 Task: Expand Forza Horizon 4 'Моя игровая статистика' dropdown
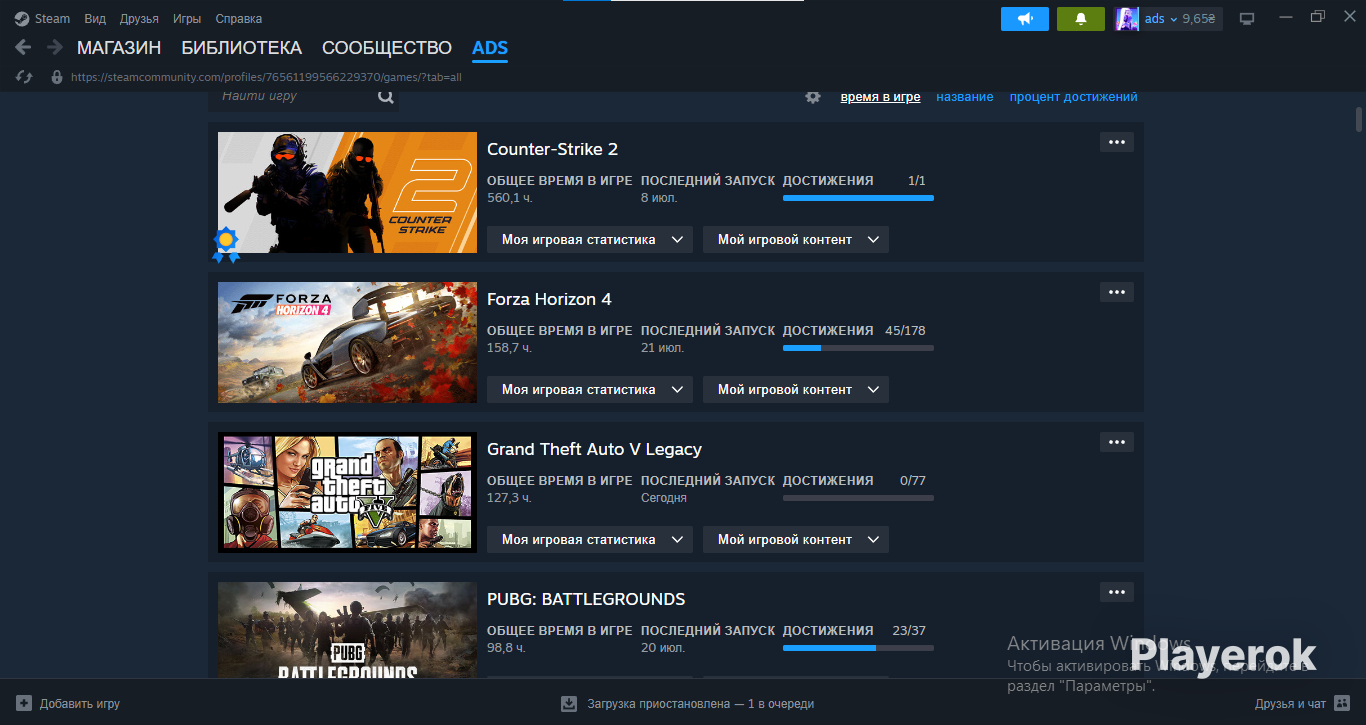(590, 390)
